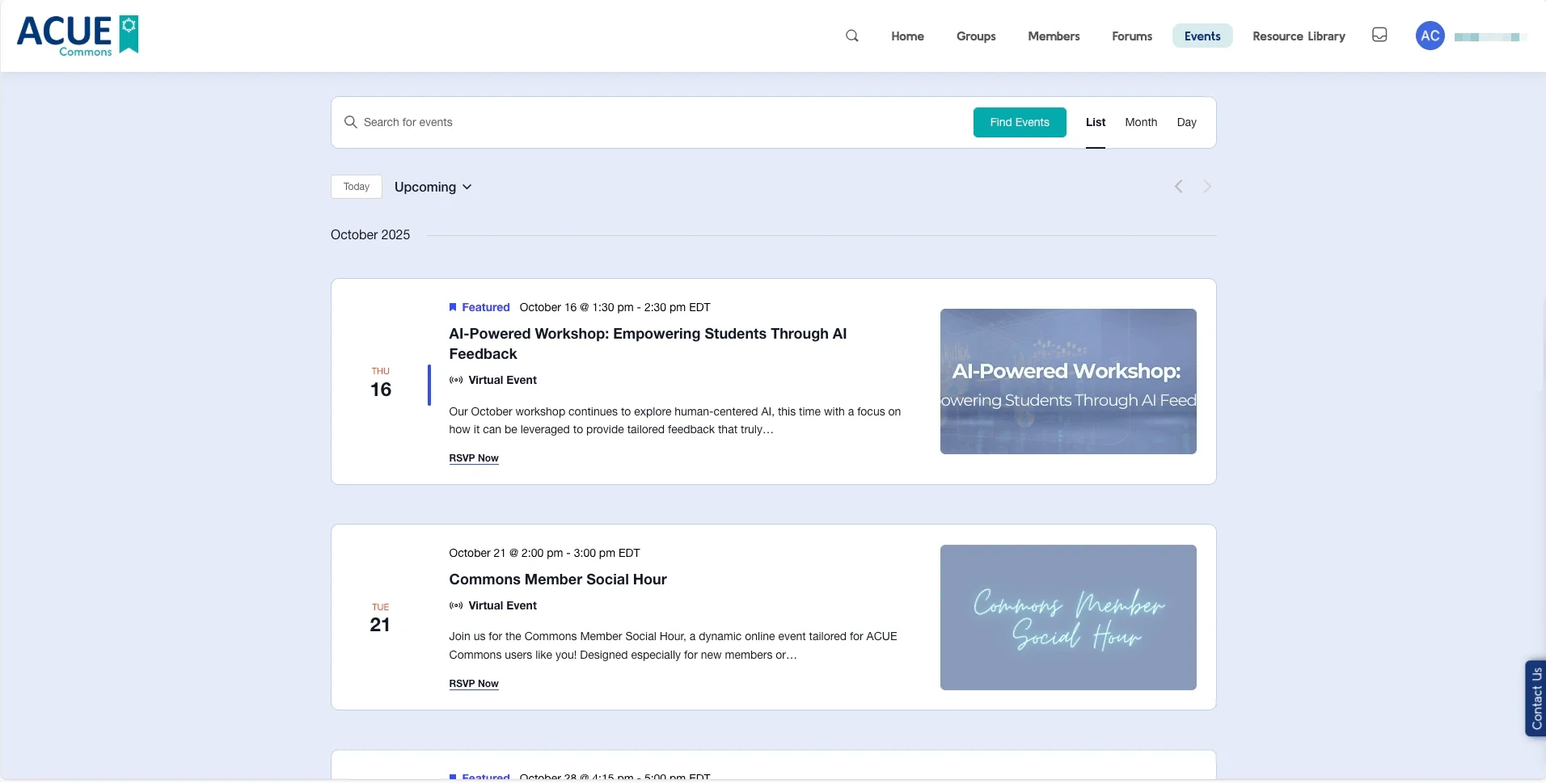The width and height of the screenshot is (1546, 784).
Task: RSVP for Commons Member Social Hour
Action: 473,684
